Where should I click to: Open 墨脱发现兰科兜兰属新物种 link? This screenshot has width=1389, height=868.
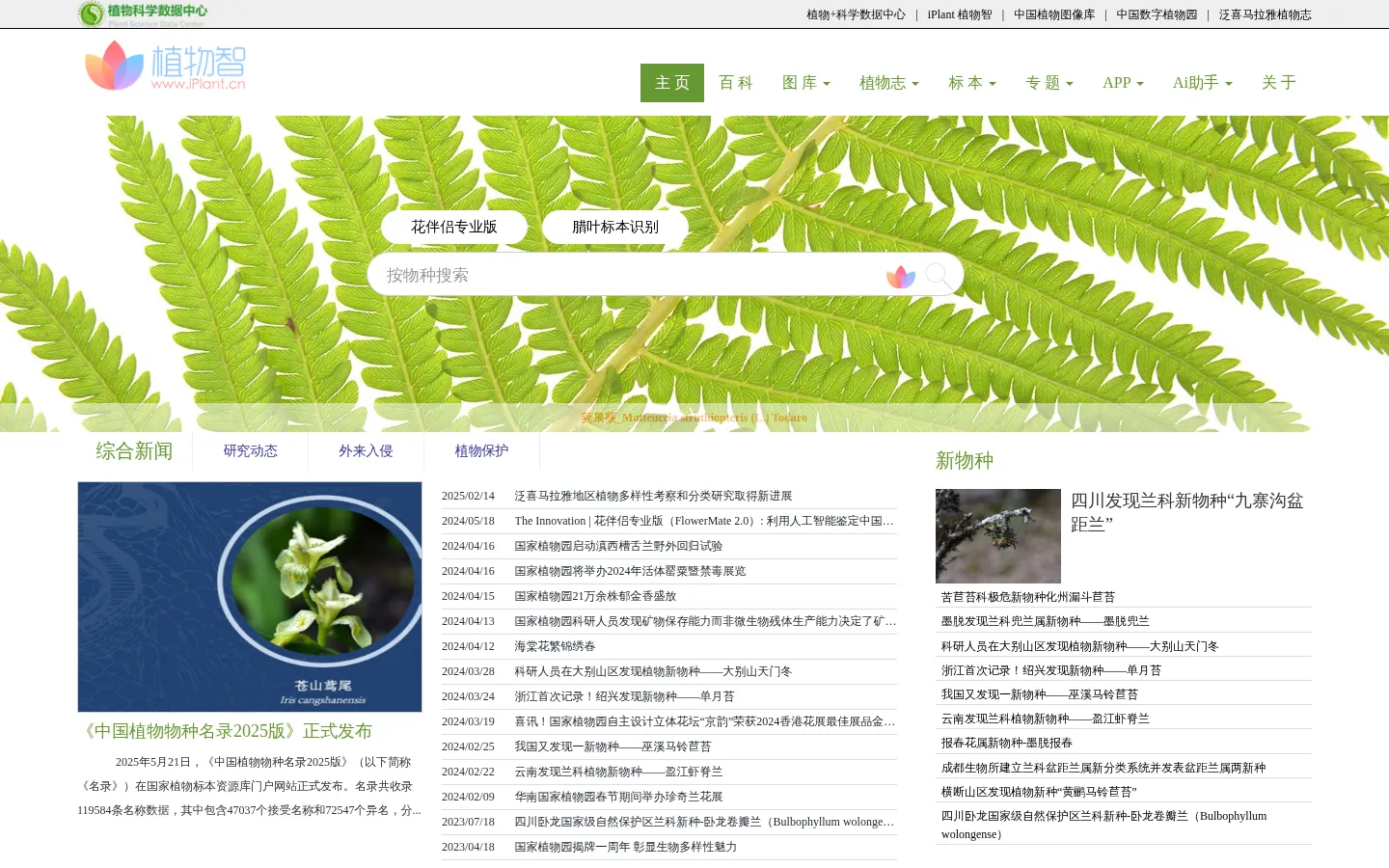click(1046, 621)
